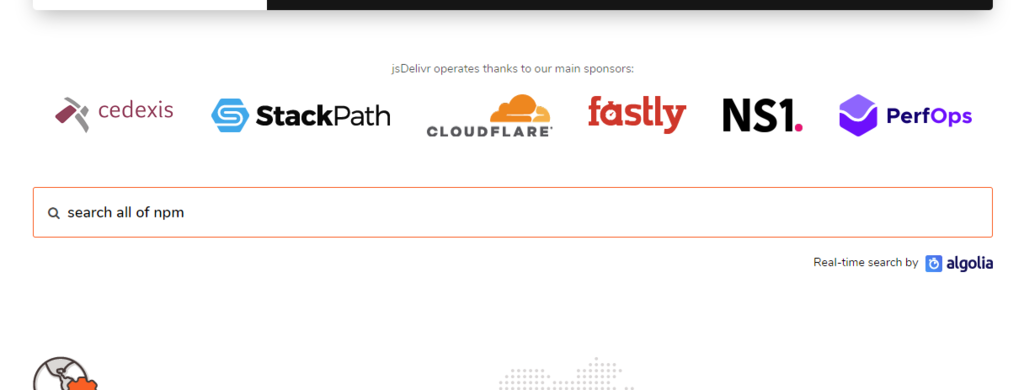1024x390 pixels.
Task: Click the magnifier icon in search box
Action: [54, 213]
